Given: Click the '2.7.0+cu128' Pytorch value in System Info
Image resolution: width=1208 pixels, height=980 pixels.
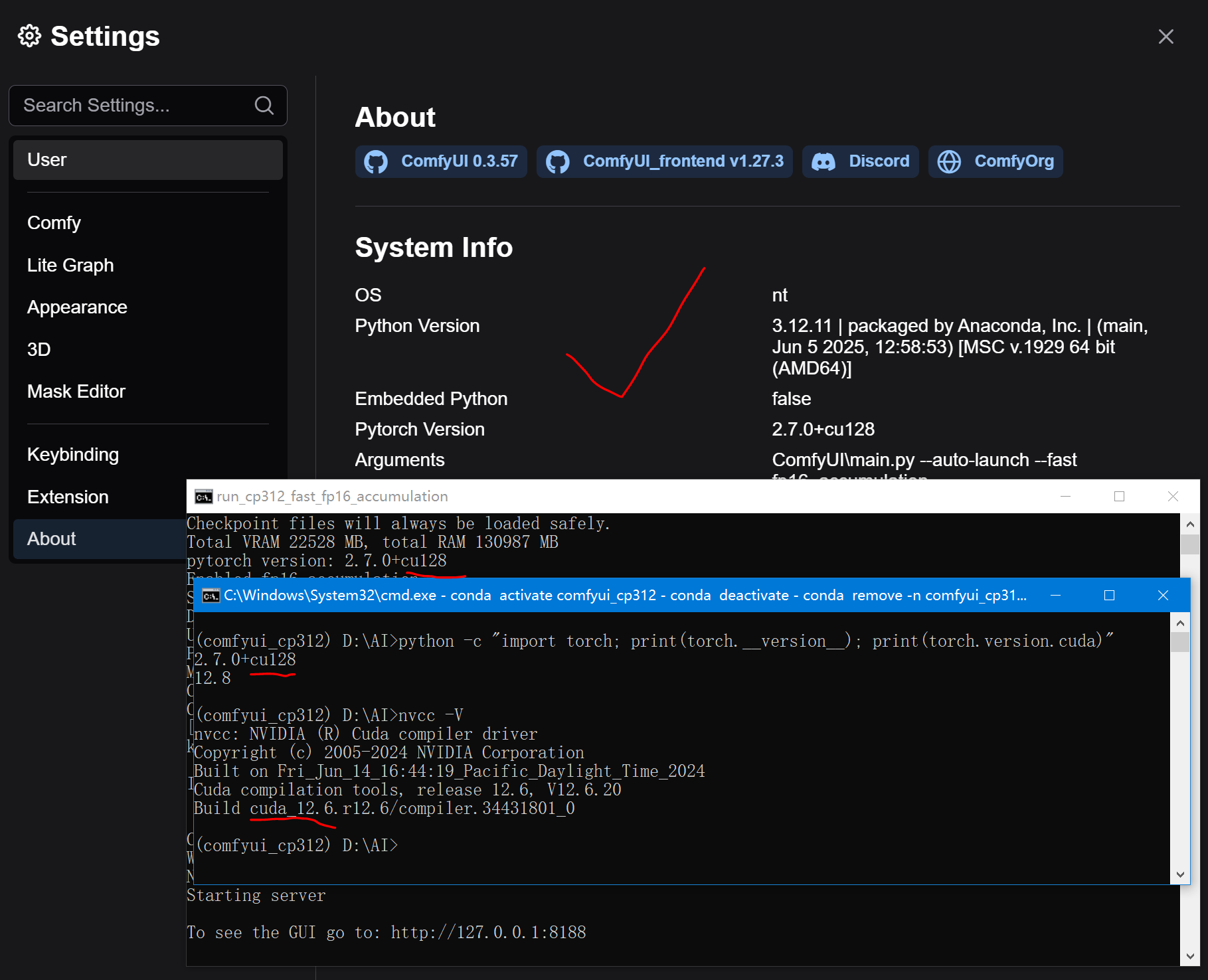Looking at the screenshot, I should (823, 430).
